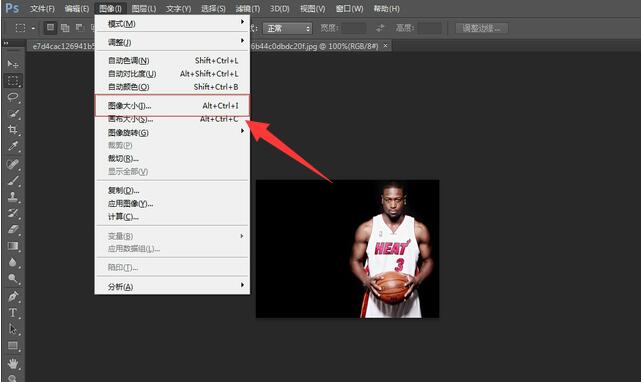Select the Pen tool
Viewport: 641px width, 382px height.
click(13, 296)
